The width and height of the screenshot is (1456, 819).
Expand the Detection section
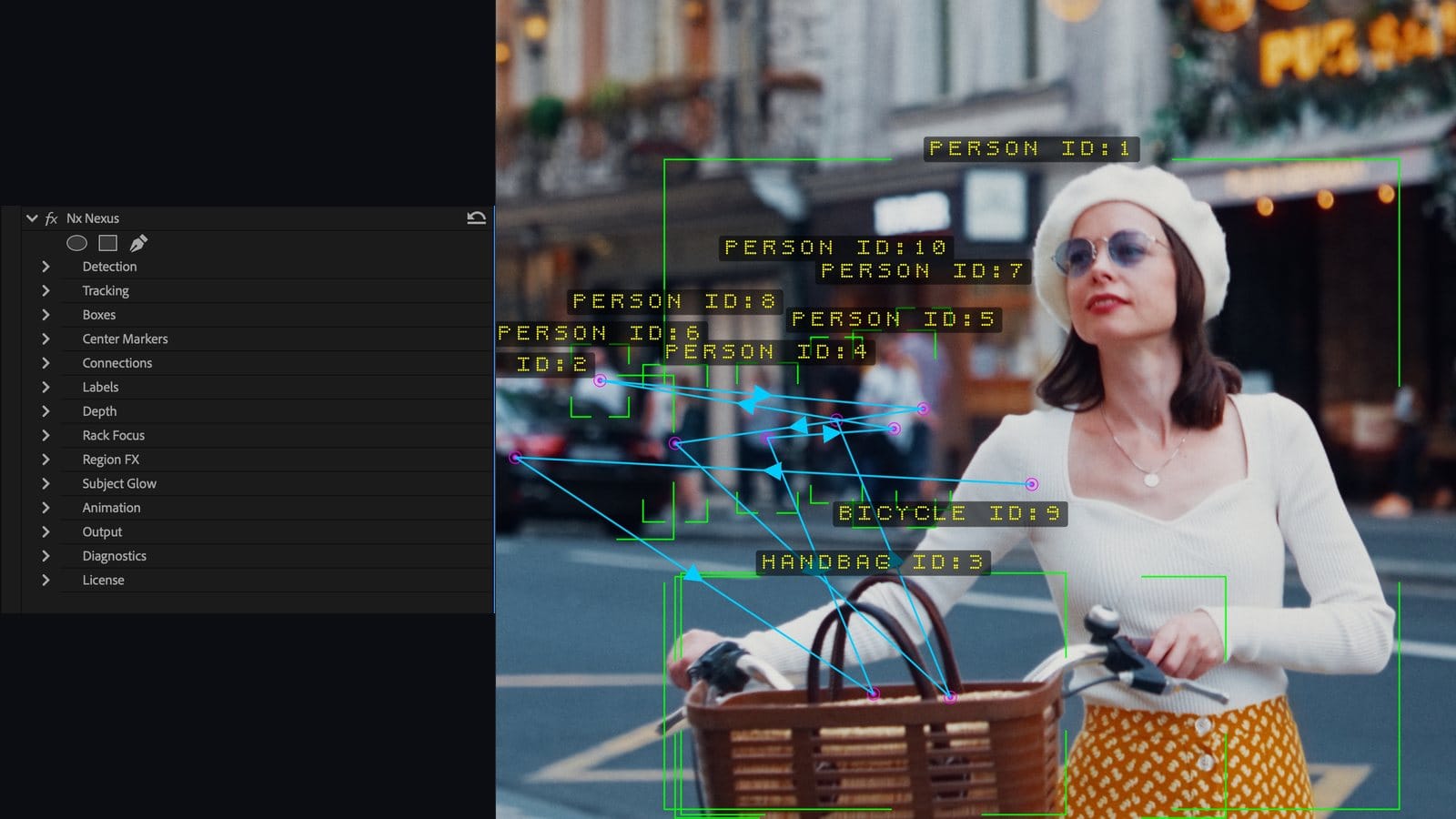point(45,267)
